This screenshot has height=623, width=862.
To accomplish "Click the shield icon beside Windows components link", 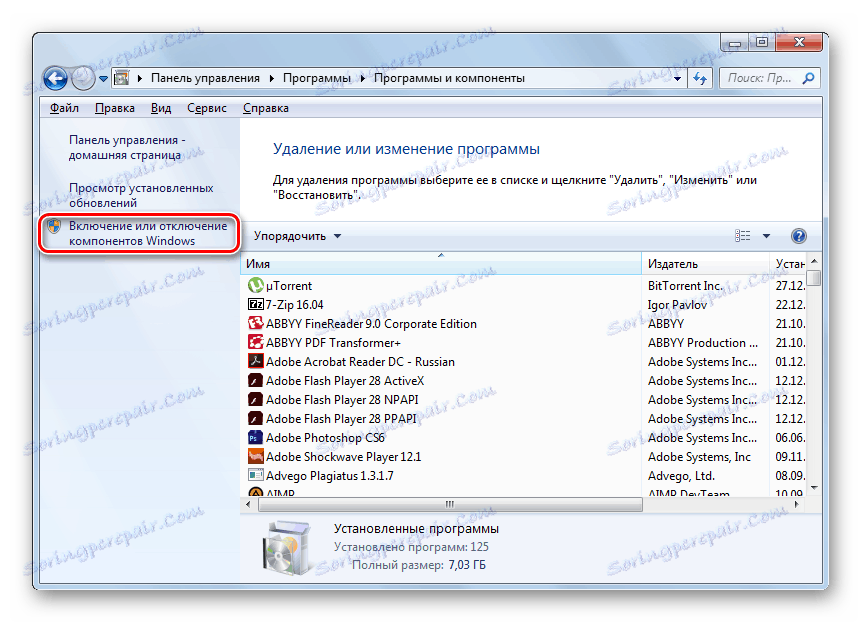I will click(54, 226).
